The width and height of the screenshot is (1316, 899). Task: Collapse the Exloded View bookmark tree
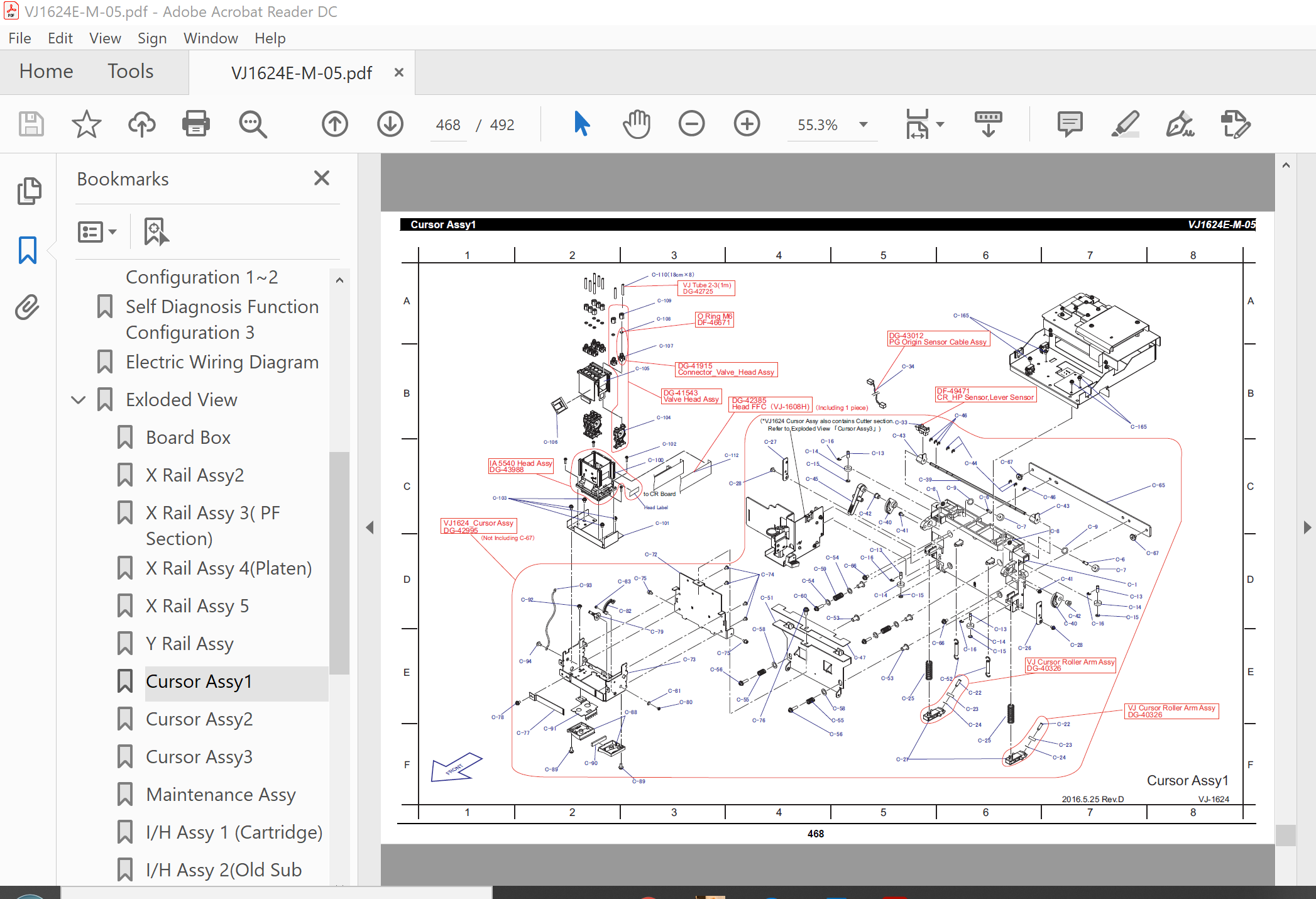79,400
